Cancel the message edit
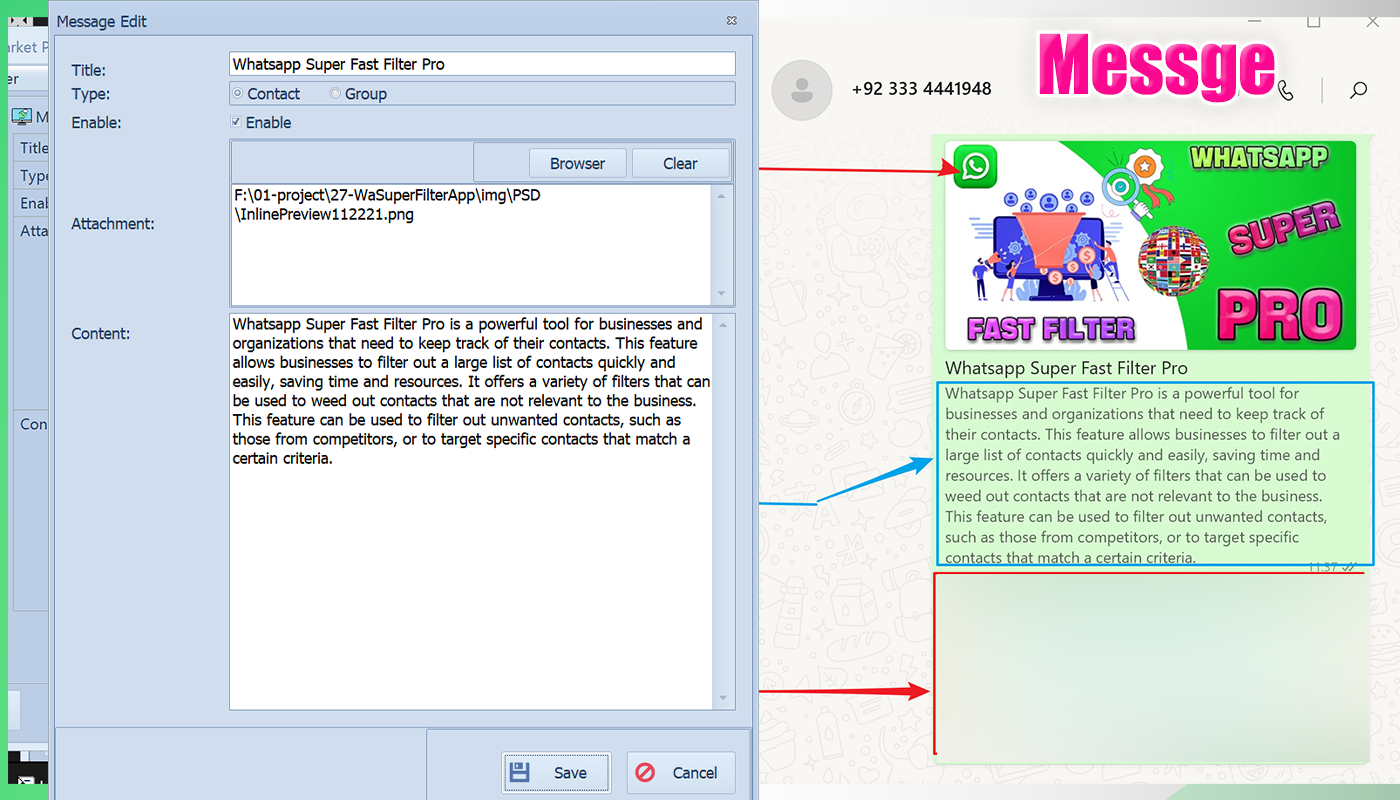Screen dimensions: 1400x800 click(681, 772)
